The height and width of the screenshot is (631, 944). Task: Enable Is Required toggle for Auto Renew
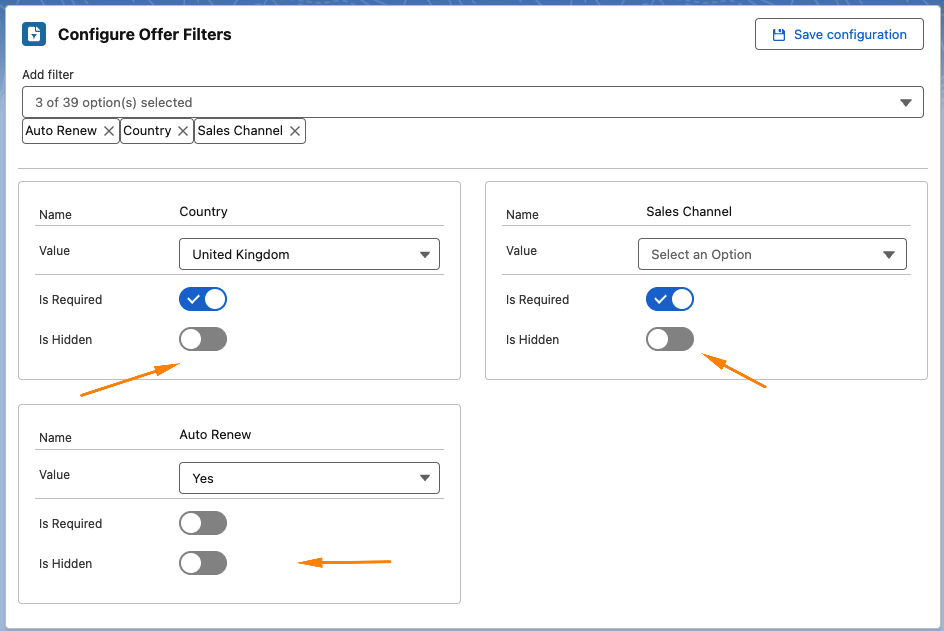203,523
